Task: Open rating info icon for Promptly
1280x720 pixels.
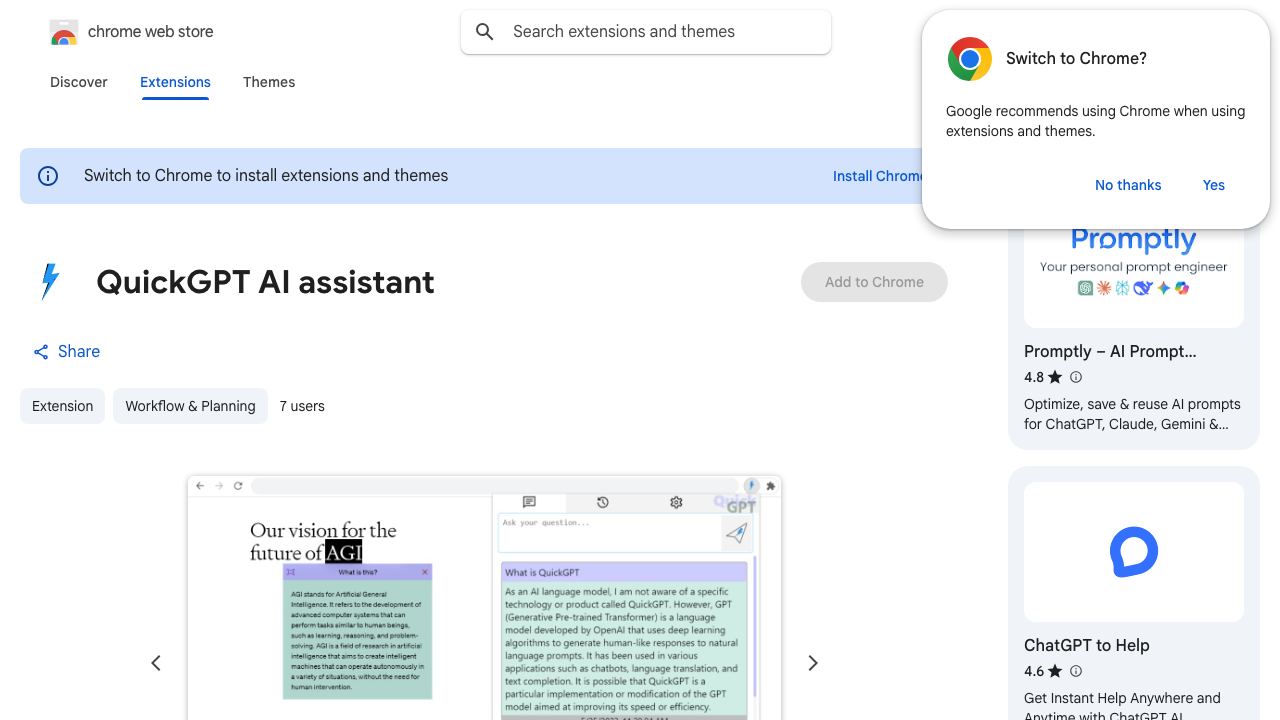Action: pyautogui.click(x=1076, y=377)
